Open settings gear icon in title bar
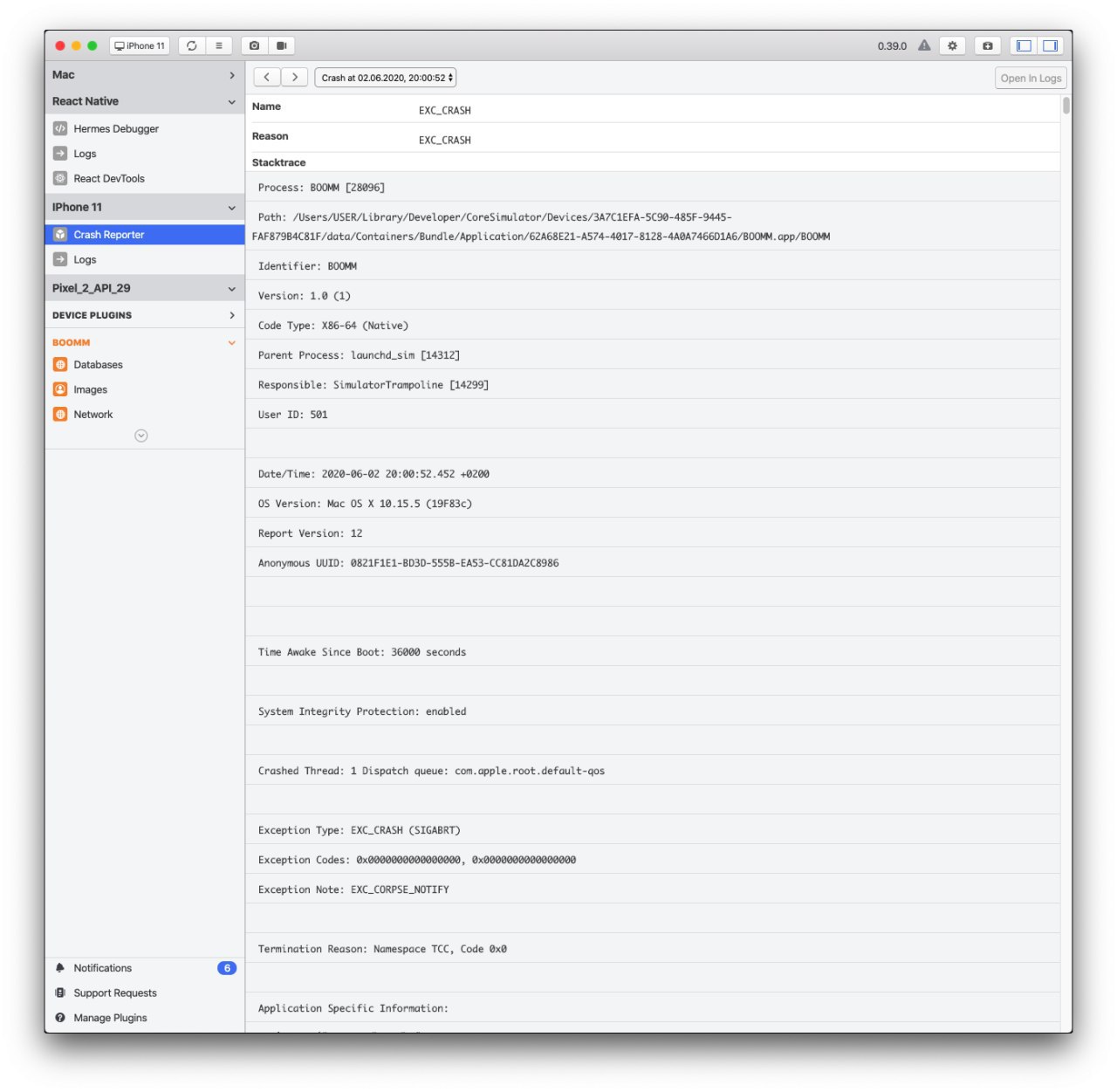Viewport: 1117px width, 1092px height. (952, 46)
